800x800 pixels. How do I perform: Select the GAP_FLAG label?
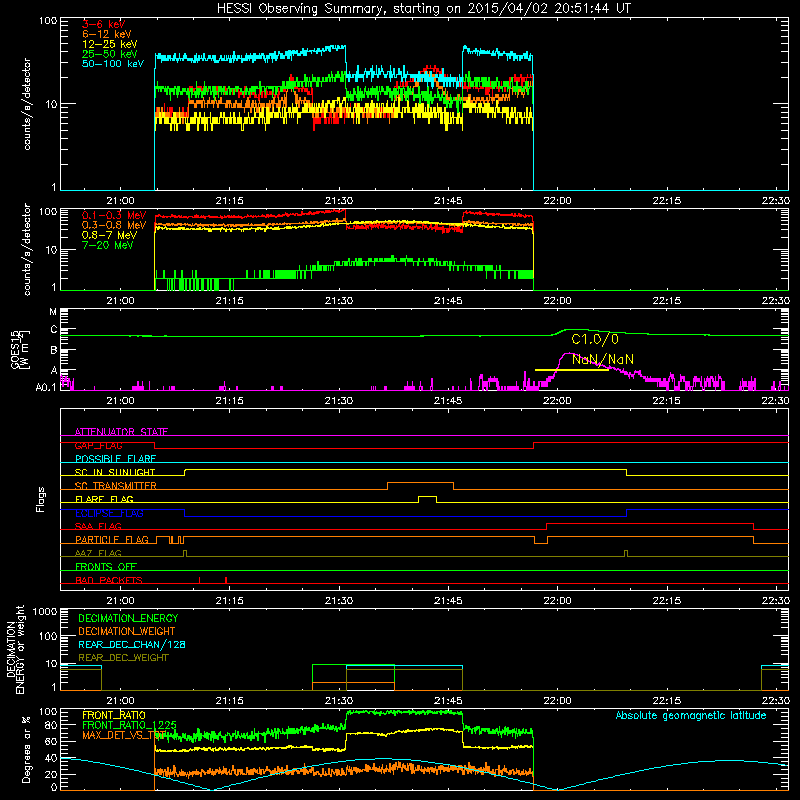coord(98,445)
